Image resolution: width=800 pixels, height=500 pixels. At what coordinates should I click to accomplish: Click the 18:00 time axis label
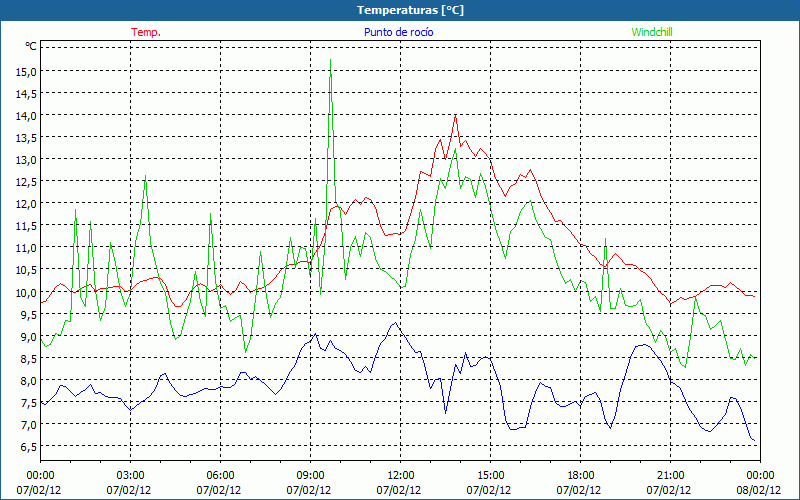tap(579, 476)
